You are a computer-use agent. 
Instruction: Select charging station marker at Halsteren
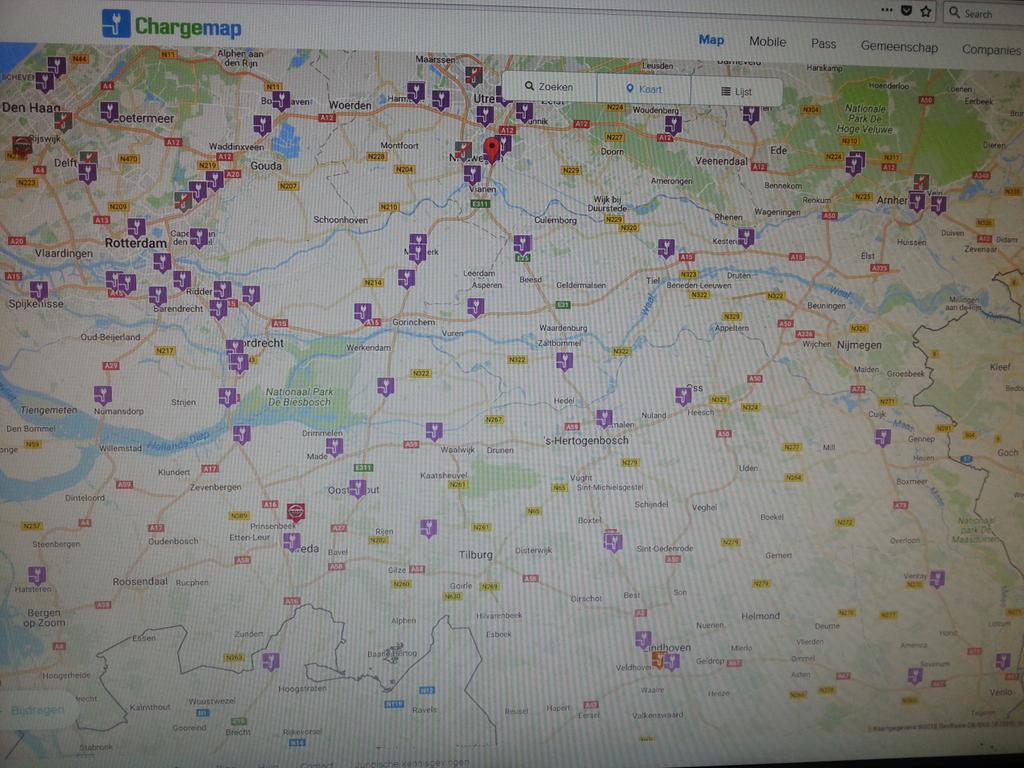click(37, 575)
